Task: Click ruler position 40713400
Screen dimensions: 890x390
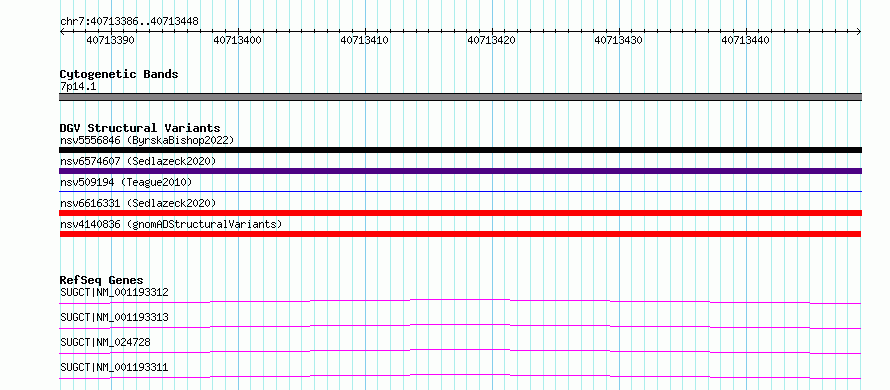Action: (x=237, y=40)
